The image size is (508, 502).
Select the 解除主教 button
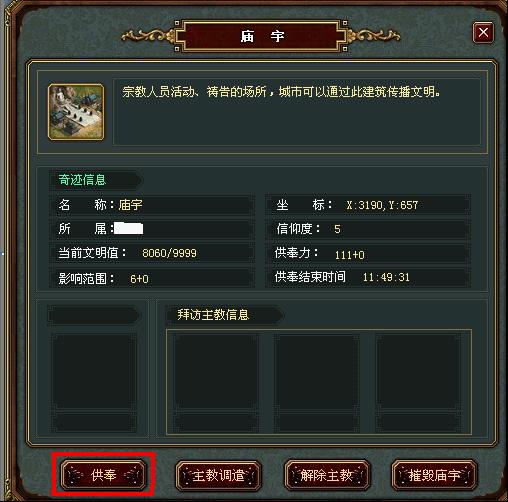[x=327, y=475]
